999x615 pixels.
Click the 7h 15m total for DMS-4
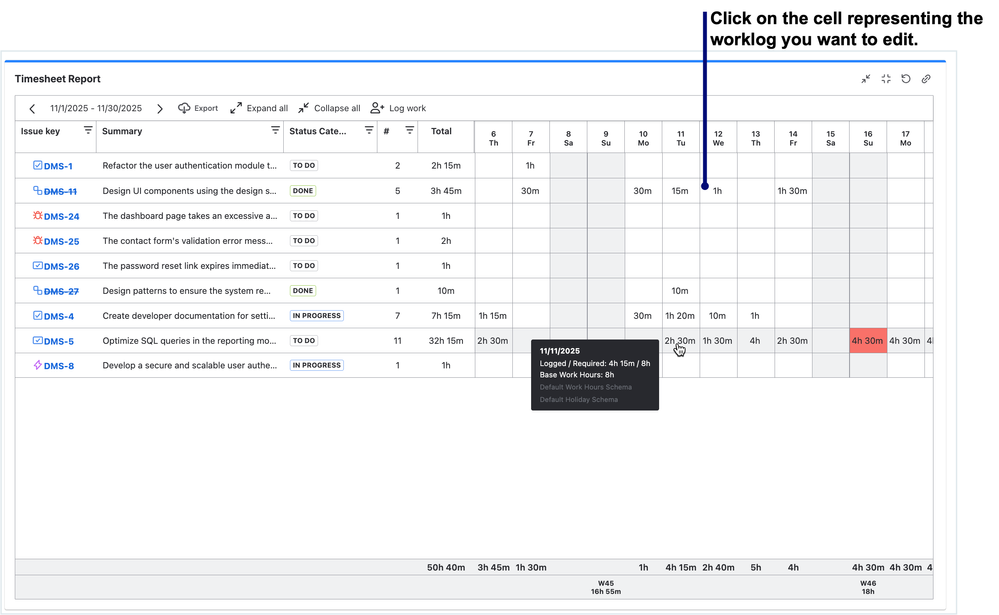click(446, 316)
